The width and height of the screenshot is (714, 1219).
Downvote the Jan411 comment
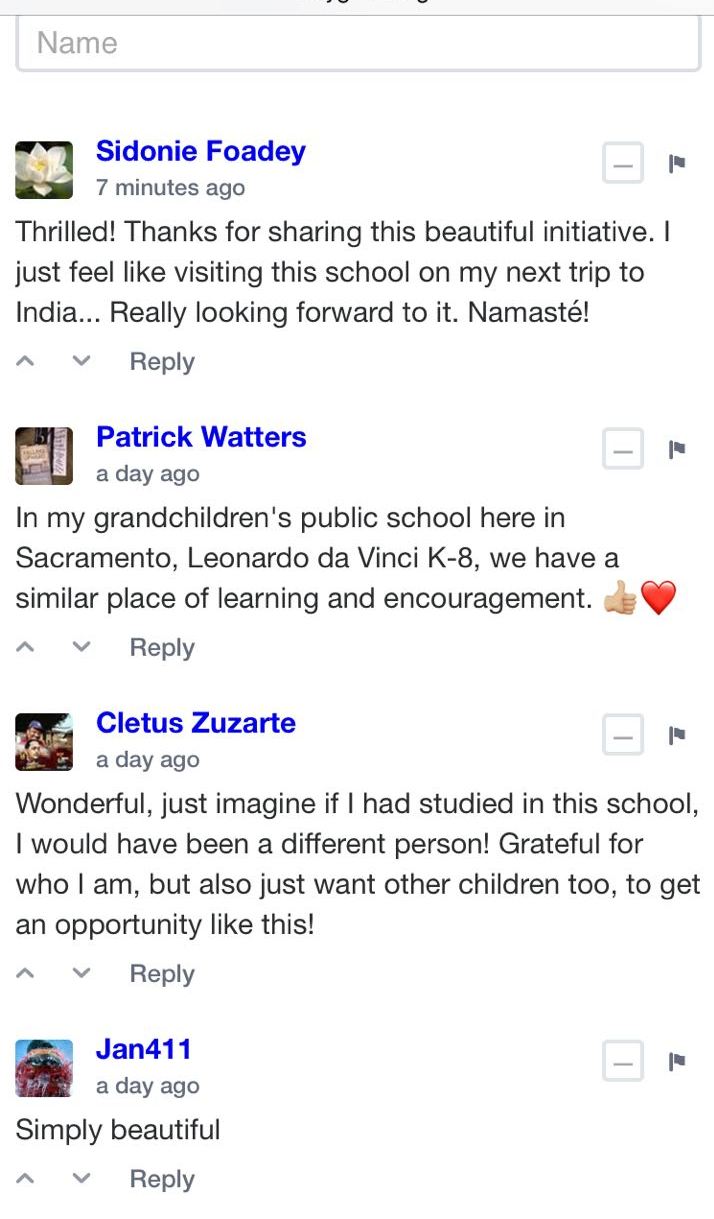point(83,1179)
